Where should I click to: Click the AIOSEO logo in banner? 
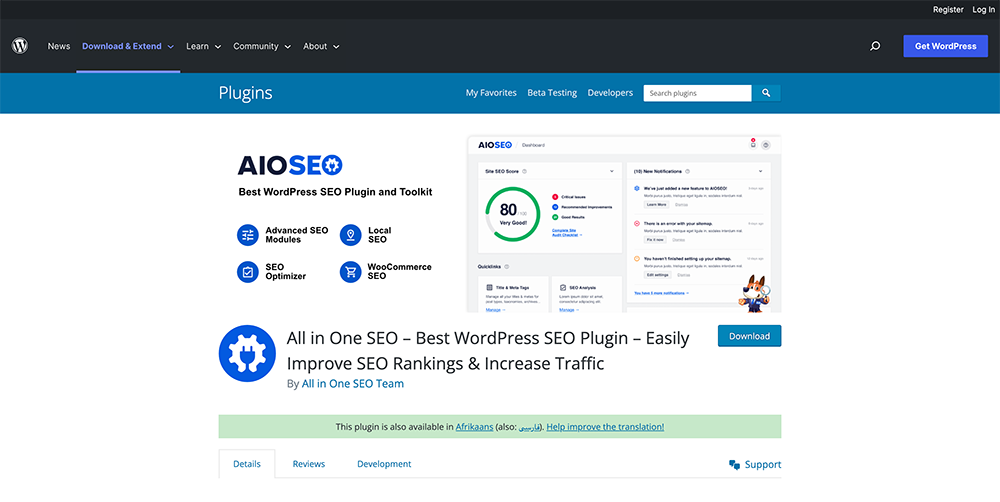290,166
